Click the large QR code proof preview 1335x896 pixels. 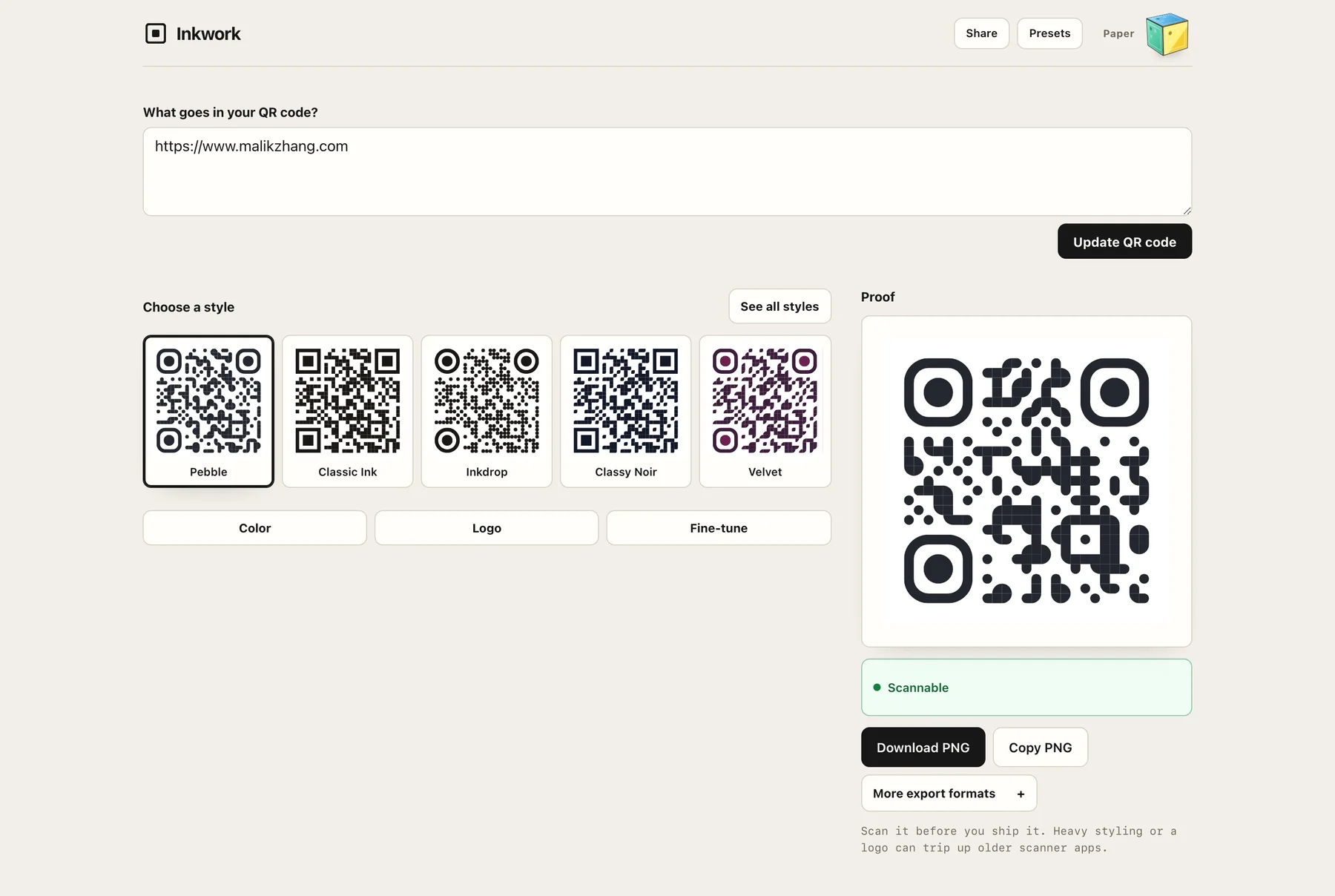(1026, 481)
